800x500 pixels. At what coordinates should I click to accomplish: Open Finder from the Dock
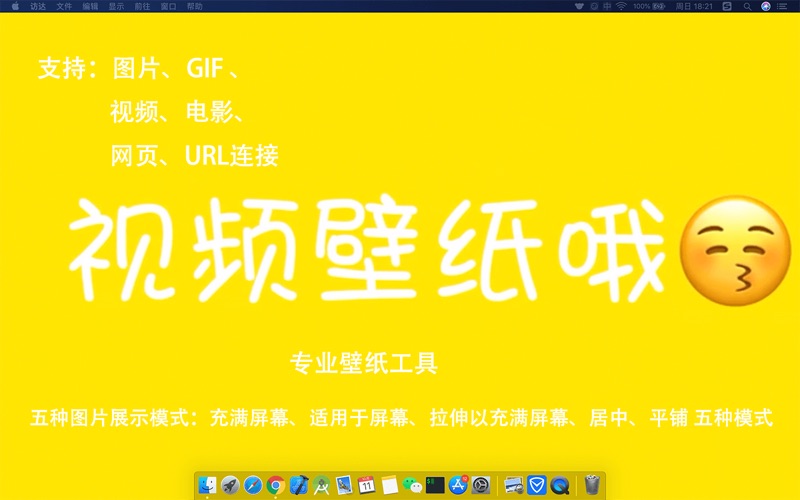pyautogui.click(x=207, y=485)
